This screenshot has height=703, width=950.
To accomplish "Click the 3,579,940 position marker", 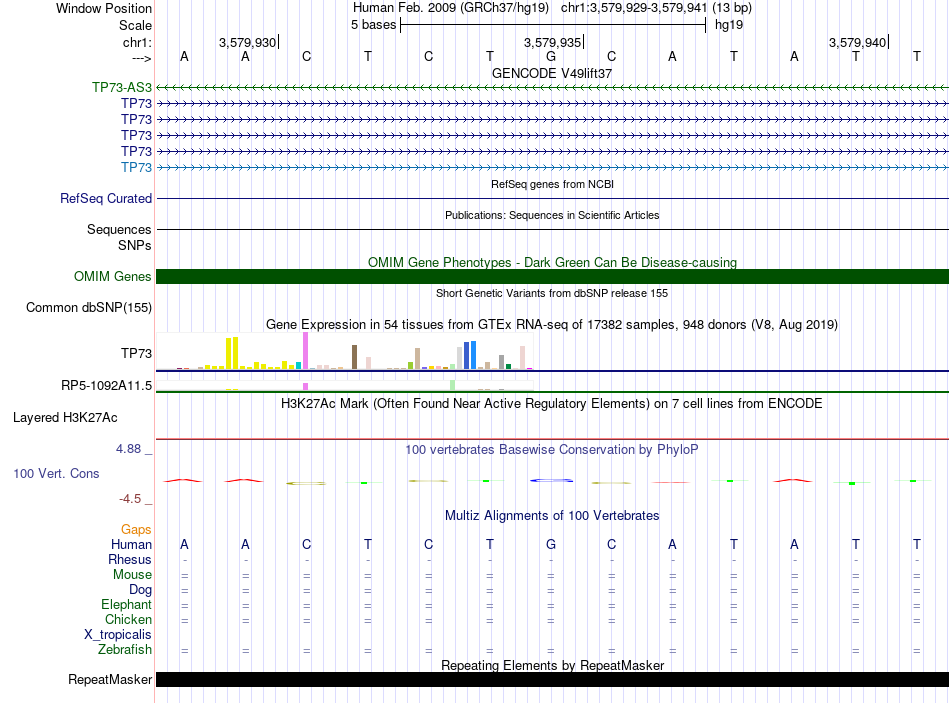I will click(x=857, y=42).
